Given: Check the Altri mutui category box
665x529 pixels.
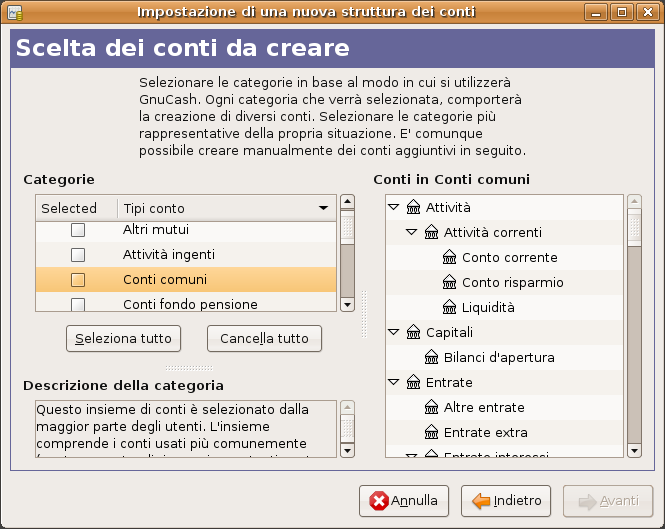Looking at the screenshot, I should click(x=78, y=230).
